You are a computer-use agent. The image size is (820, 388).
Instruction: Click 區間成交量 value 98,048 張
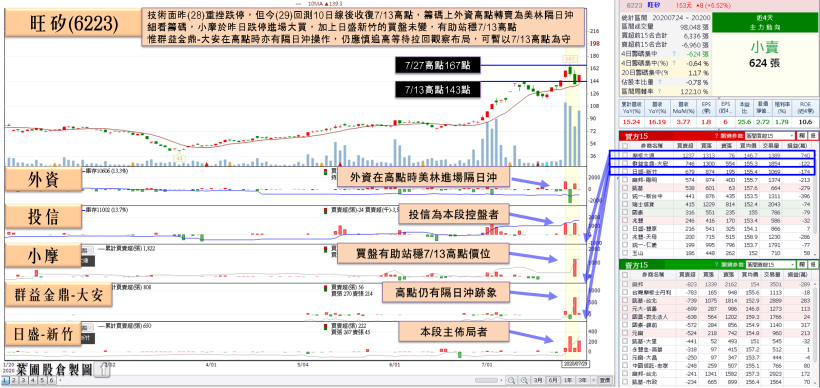(694, 27)
